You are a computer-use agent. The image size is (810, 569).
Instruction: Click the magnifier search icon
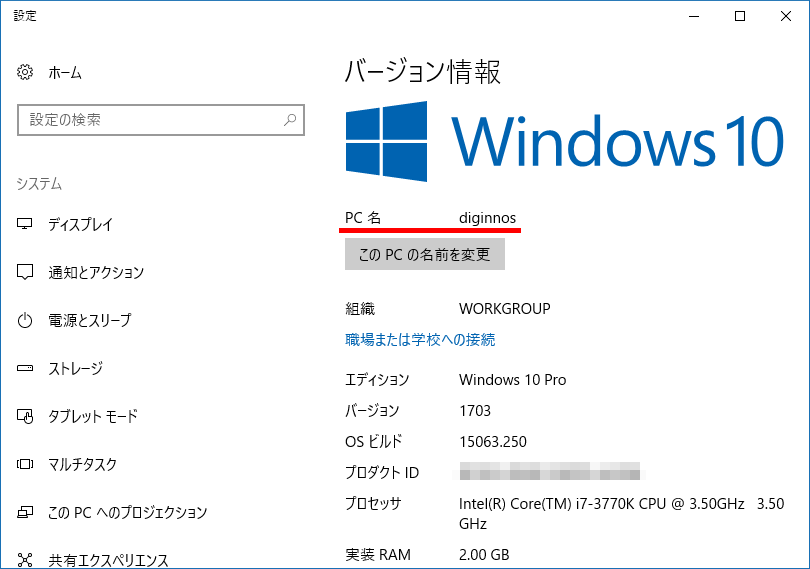click(x=290, y=120)
